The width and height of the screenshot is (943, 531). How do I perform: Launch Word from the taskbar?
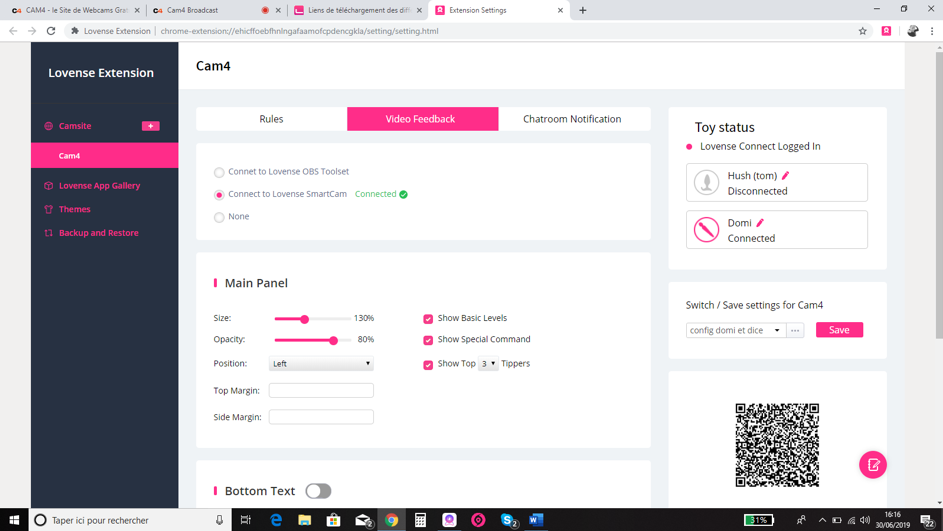coord(536,520)
